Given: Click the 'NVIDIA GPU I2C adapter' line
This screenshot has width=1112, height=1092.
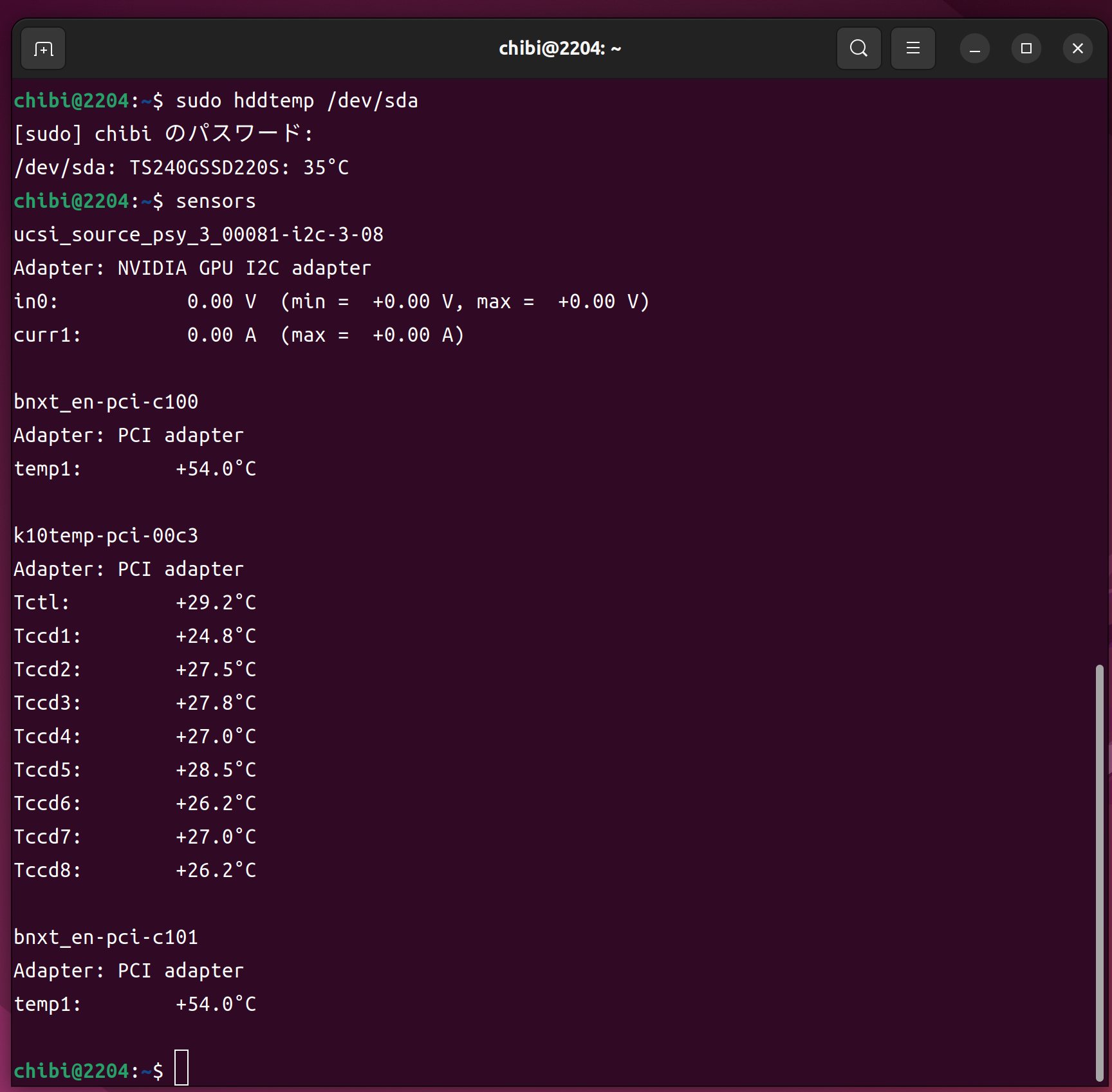Looking at the screenshot, I should point(192,268).
